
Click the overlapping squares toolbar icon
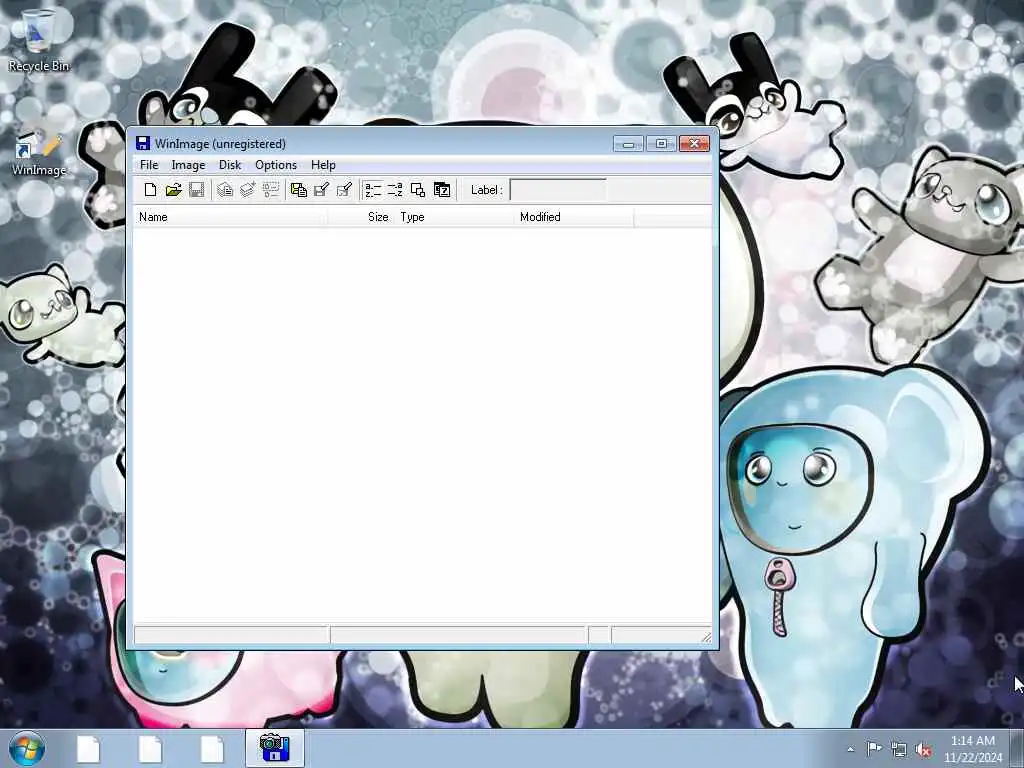coord(418,190)
